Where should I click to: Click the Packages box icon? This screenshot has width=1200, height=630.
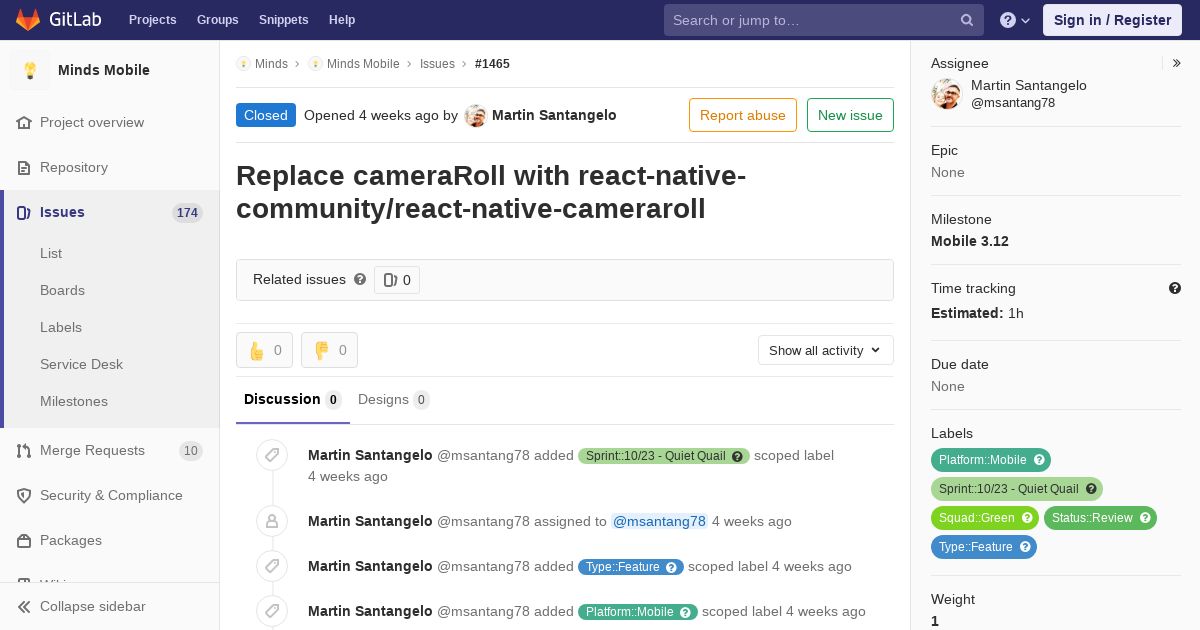click(x=24, y=540)
